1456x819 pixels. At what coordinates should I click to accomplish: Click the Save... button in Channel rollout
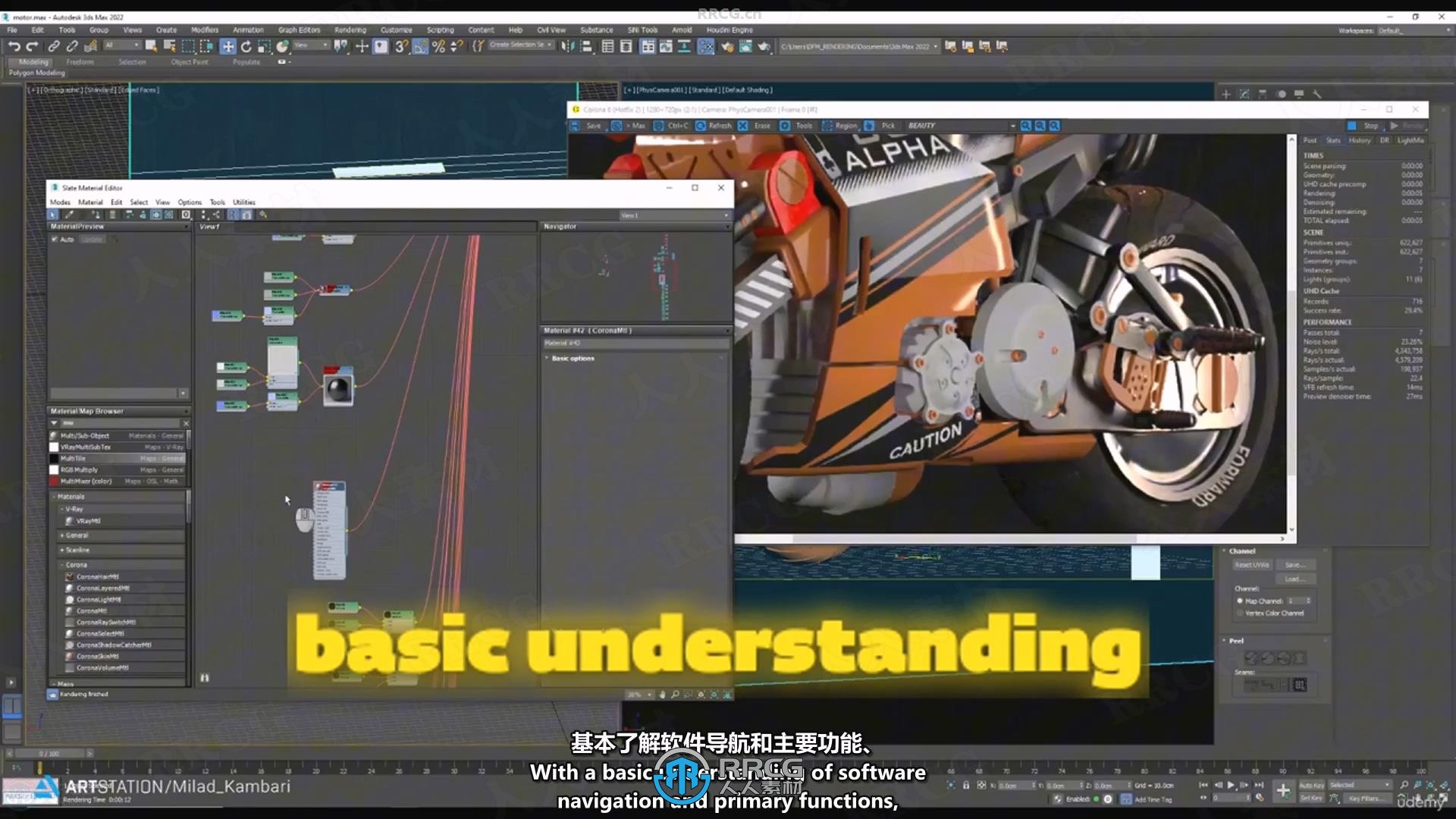[1295, 566]
